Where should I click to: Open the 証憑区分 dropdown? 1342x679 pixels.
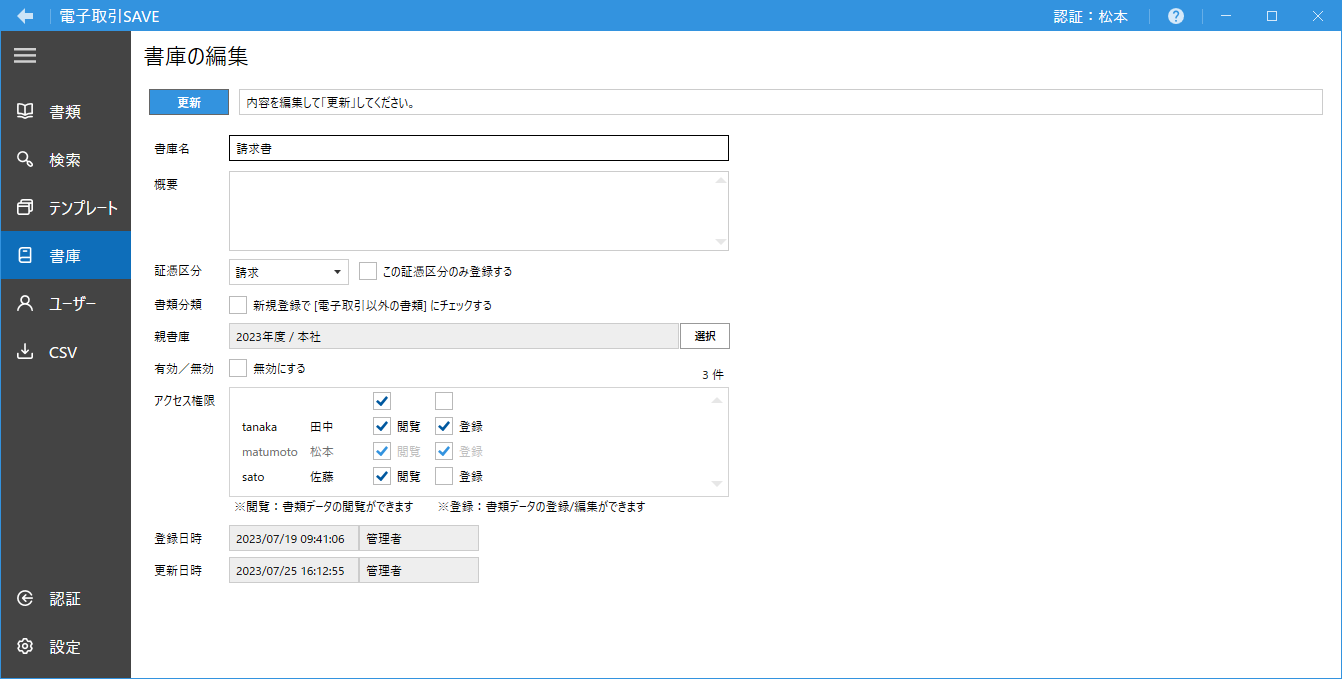click(287, 271)
